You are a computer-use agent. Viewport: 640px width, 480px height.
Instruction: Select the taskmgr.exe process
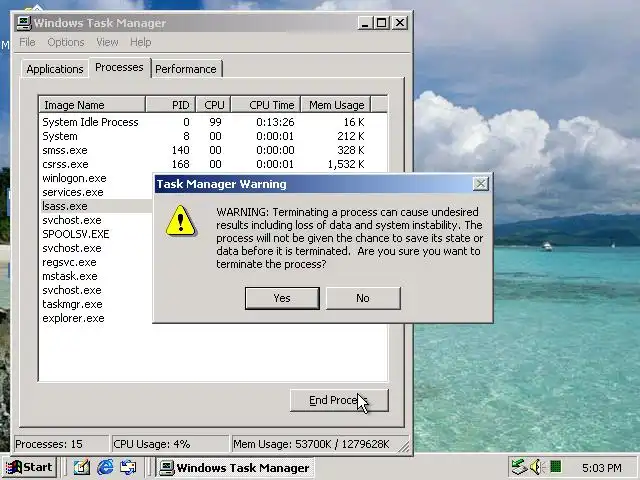[72, 304]
